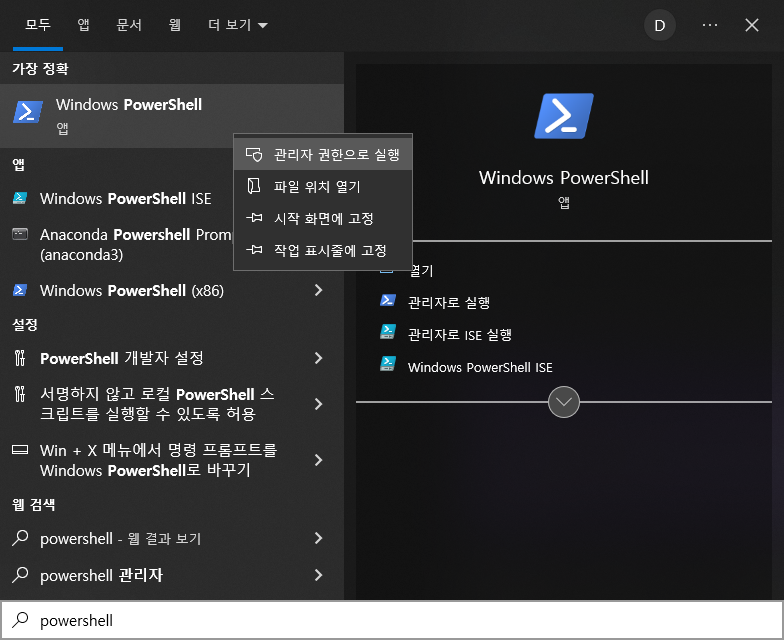
Task: Open the 더 보기 dropdown
Action: point(238,25)
